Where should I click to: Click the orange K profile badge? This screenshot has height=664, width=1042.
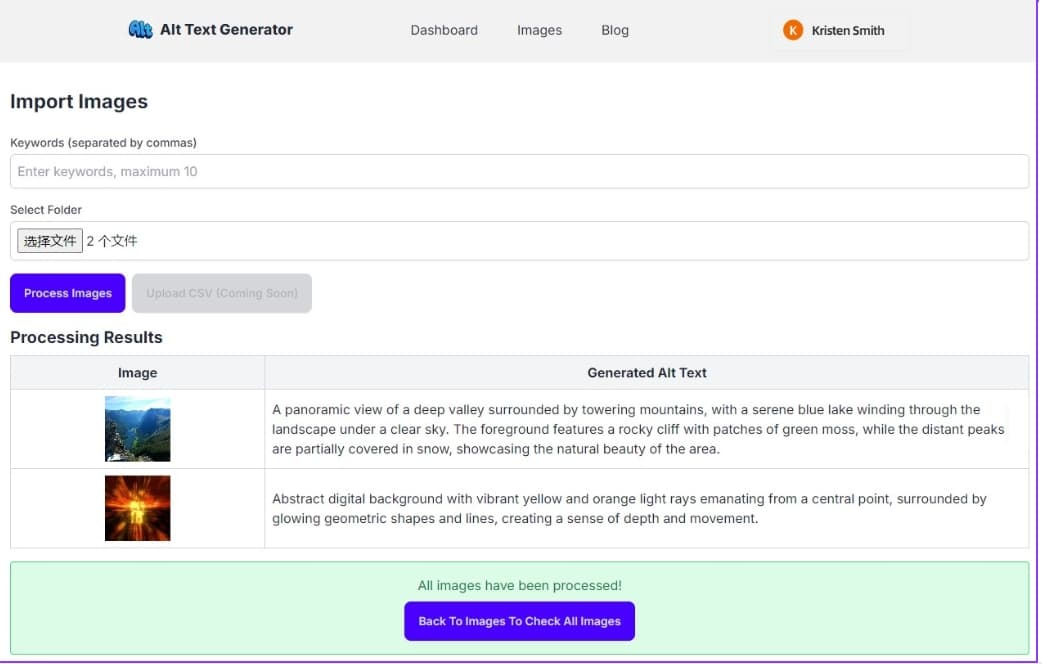click(x=793, y=30)
